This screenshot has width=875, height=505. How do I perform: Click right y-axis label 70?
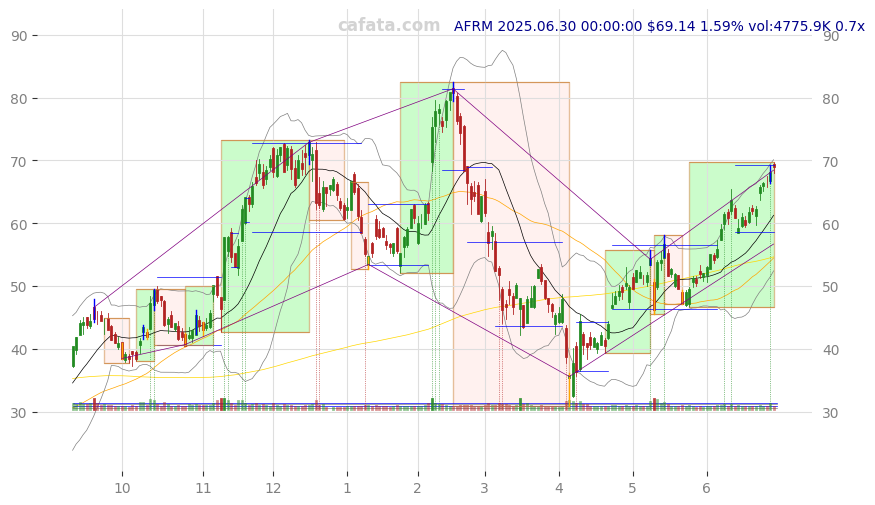830,162
